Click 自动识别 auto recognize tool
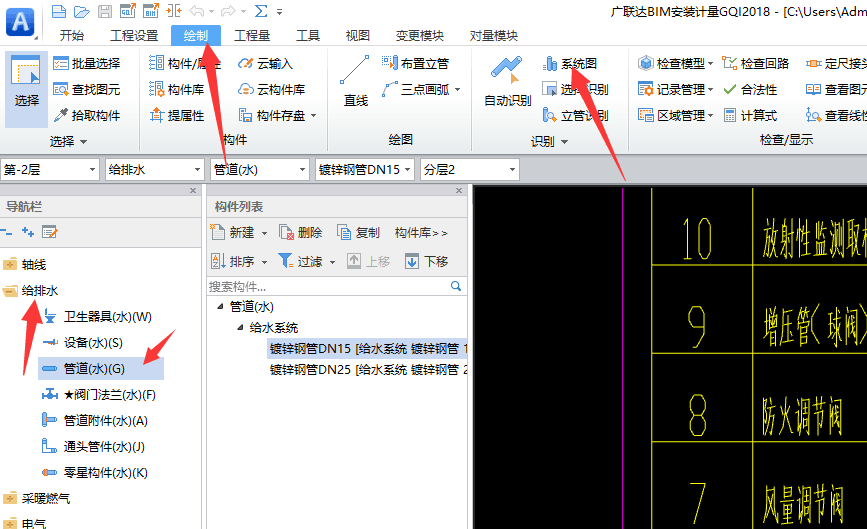The image size is (867, 529). point(508,81)
